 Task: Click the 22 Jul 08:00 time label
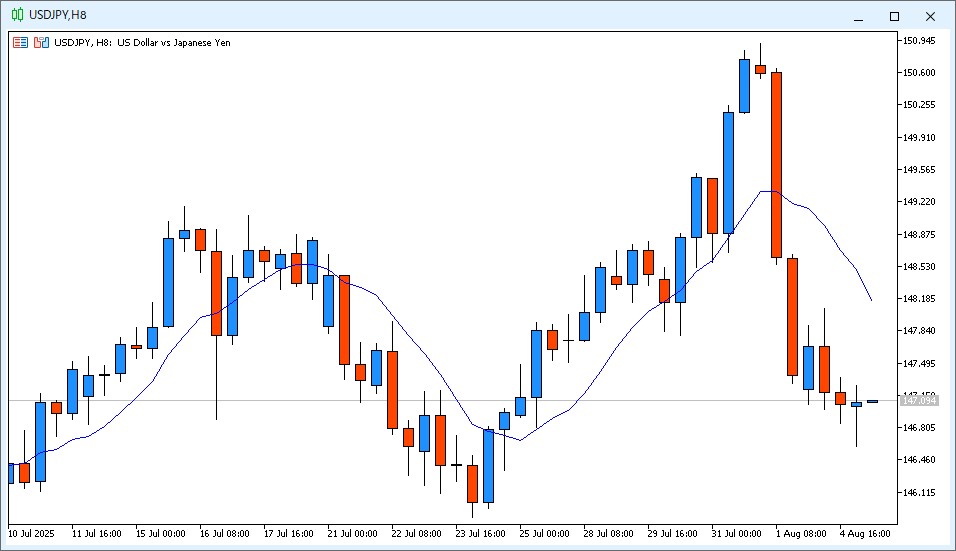point(416,533)
